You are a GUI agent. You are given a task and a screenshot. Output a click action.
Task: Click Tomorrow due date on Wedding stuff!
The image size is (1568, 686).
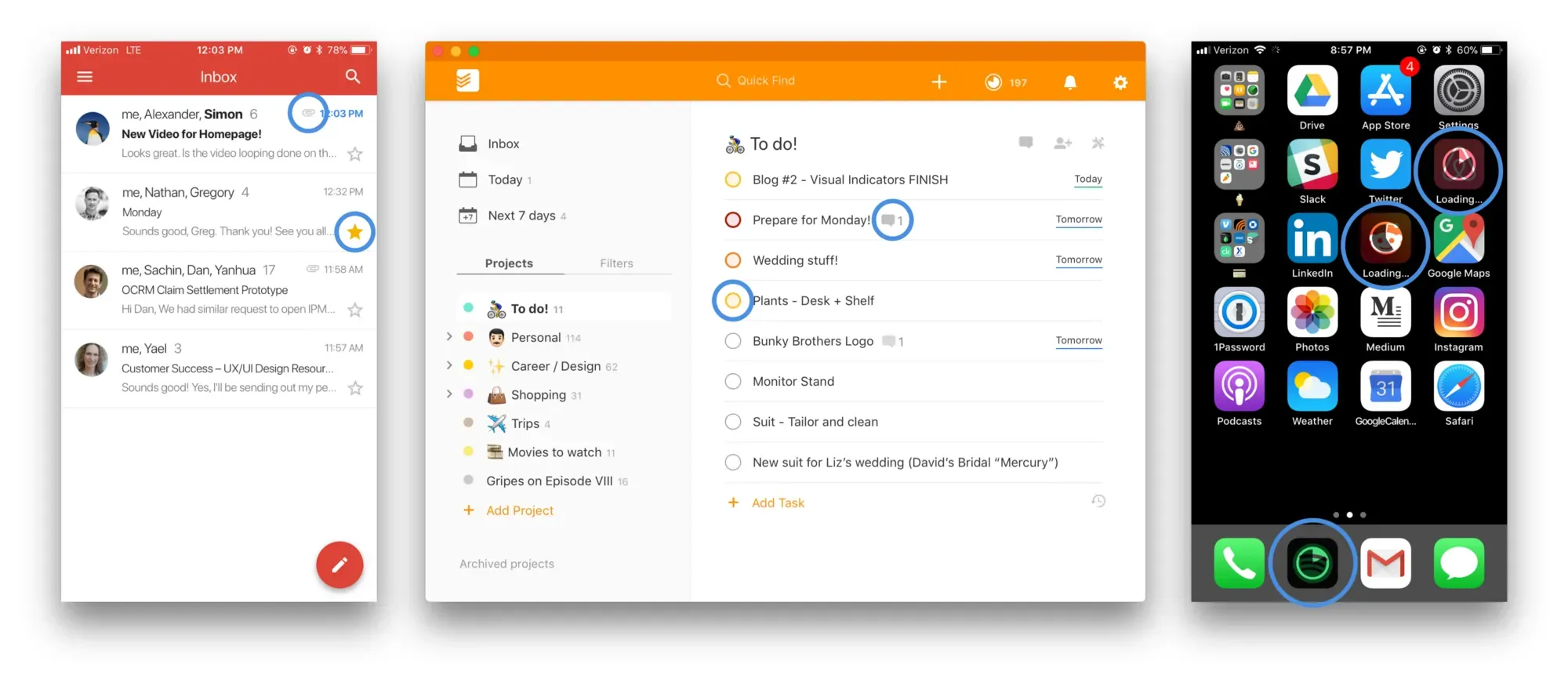click(1079, 260)
